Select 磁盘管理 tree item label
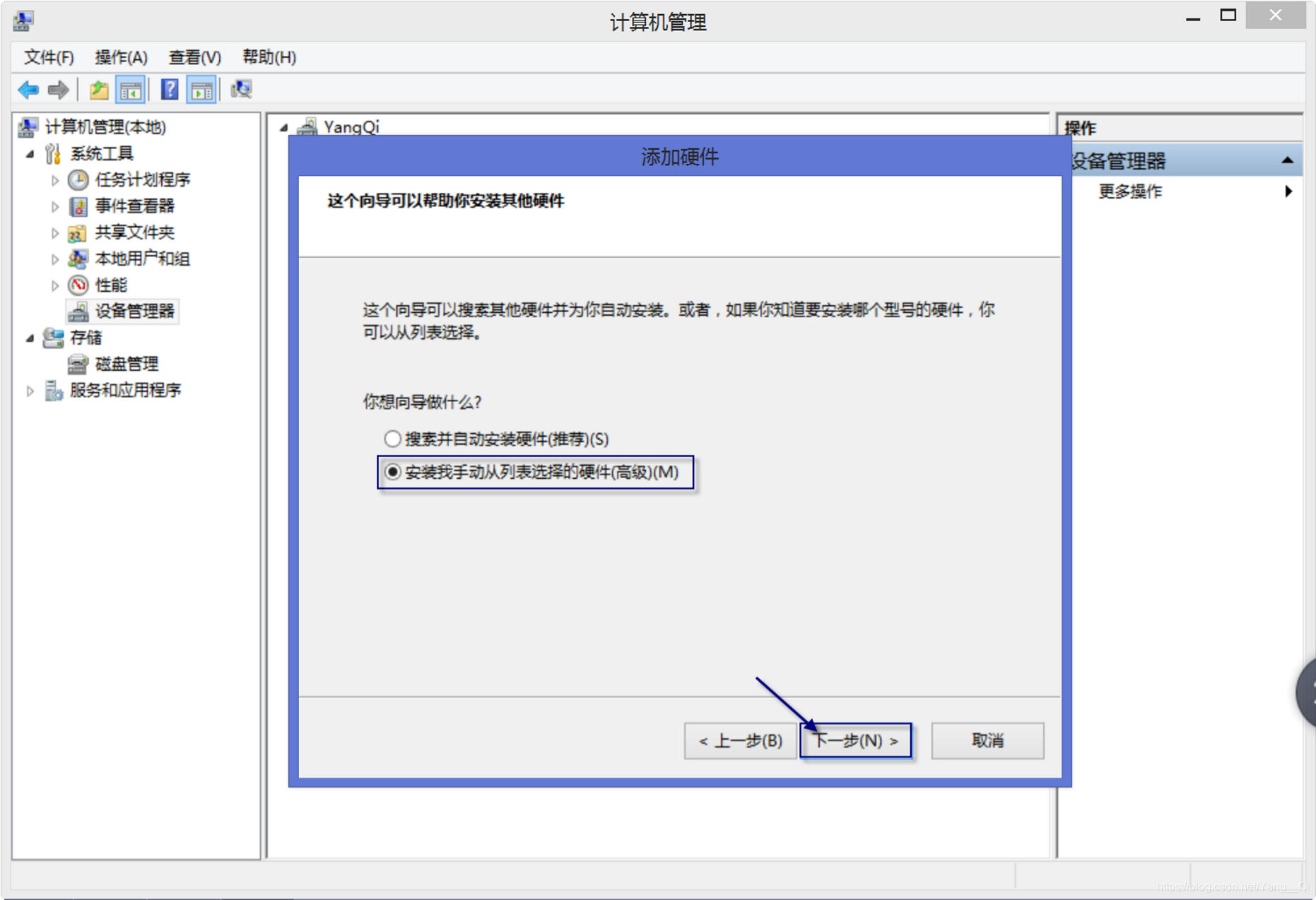Image resolution: width=1316 pixels, height=900 pixels. pos(127,364)
